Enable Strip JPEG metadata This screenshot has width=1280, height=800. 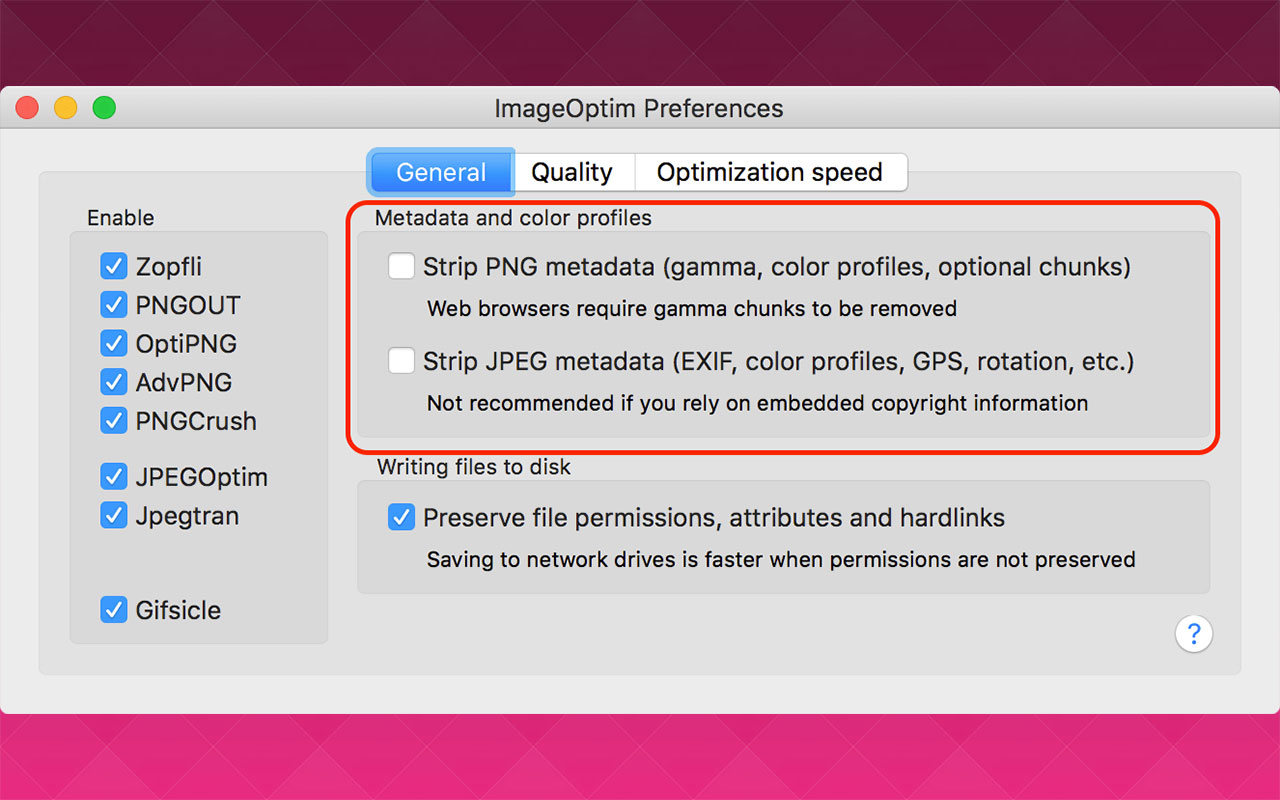(401, 361)
